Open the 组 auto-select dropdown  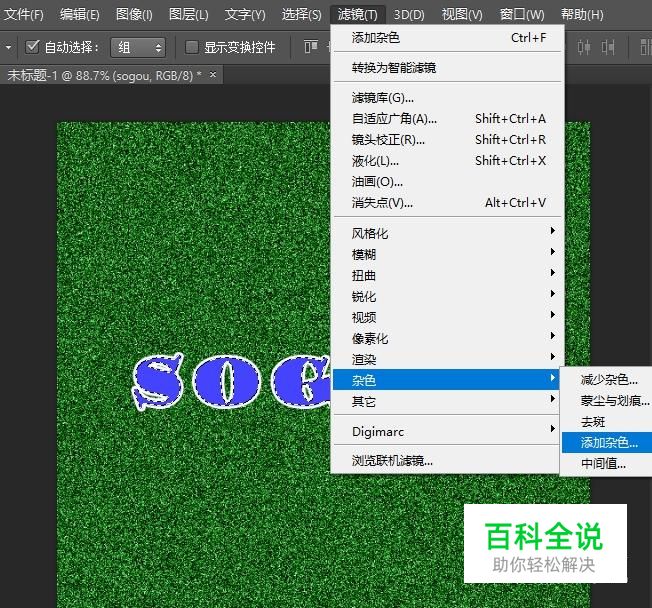[x=138, y=47]
